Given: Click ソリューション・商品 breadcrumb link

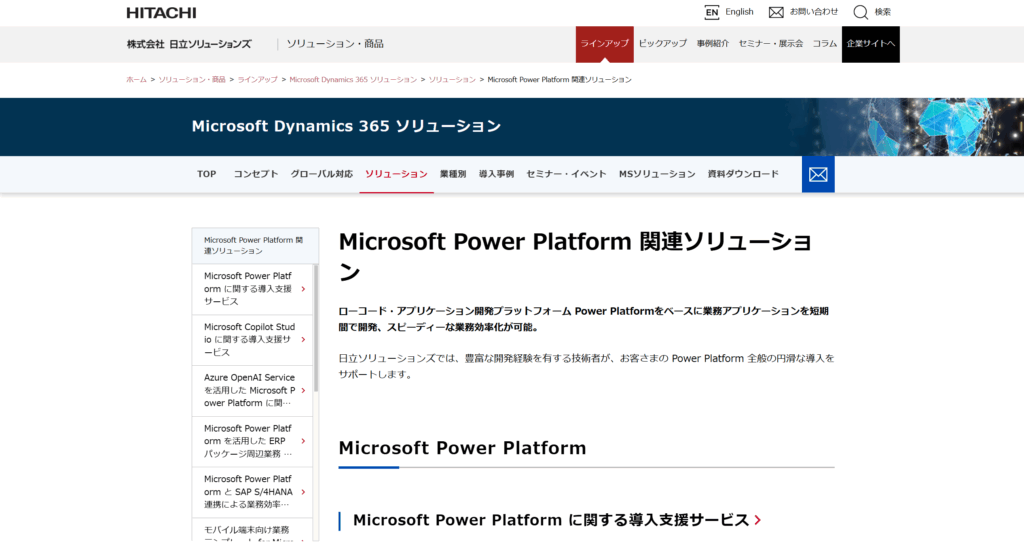Looking at the screenshot, I should 192,80.
